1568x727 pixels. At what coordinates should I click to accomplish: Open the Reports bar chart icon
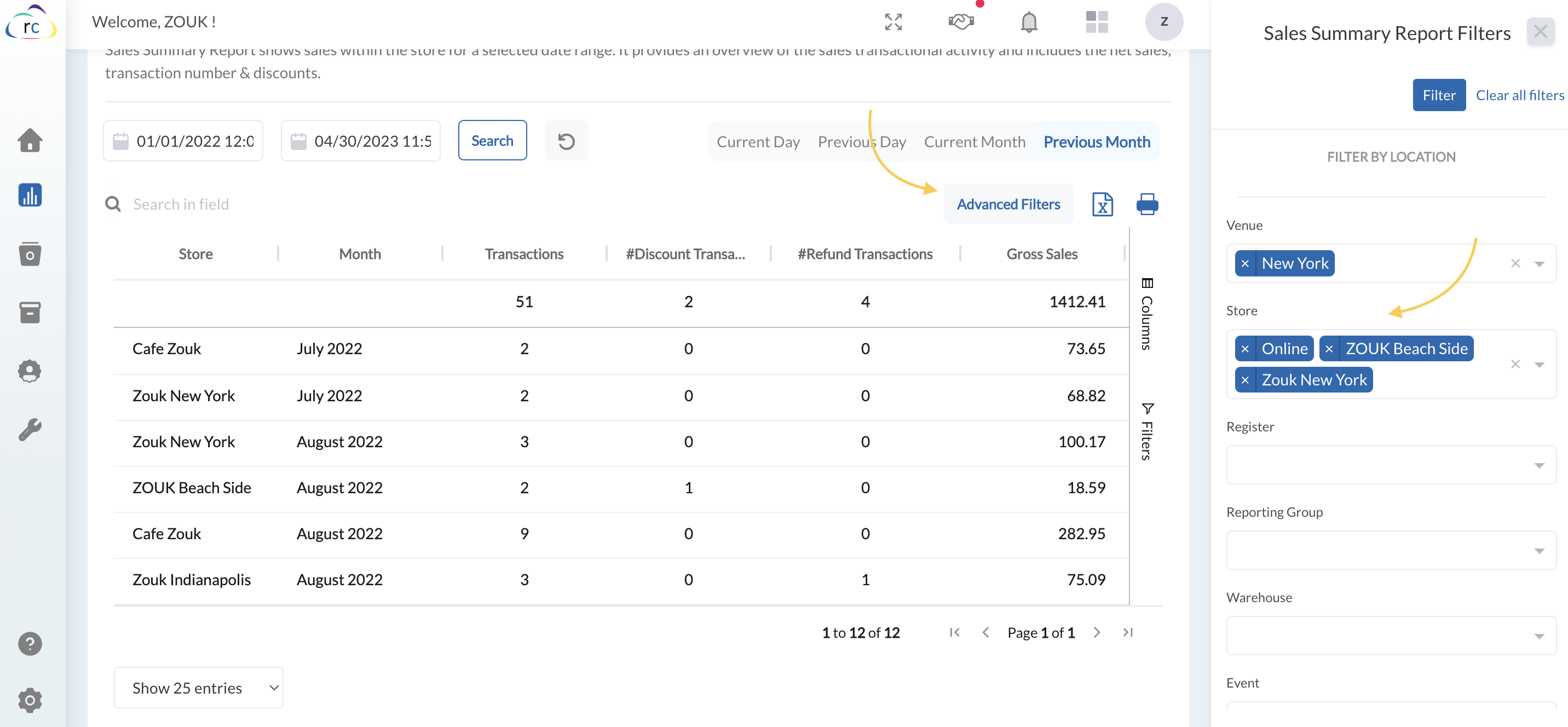pos(30,195)
